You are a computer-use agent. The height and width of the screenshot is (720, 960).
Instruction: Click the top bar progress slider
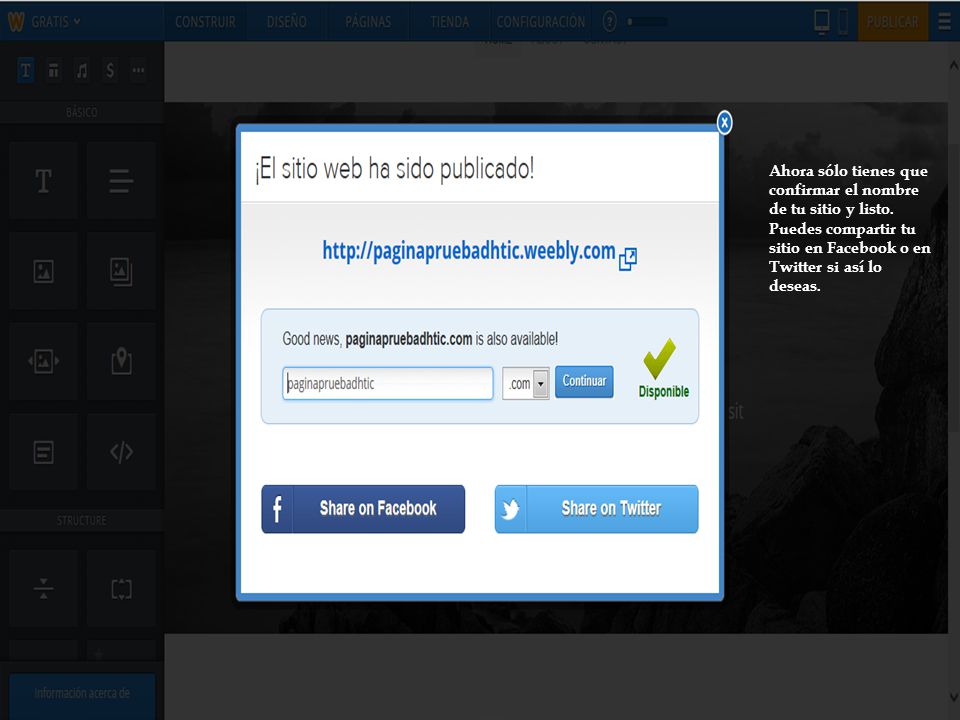[647, 22]
